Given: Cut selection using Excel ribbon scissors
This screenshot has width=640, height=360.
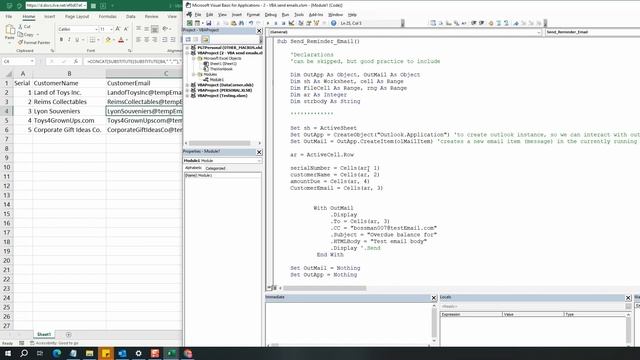Looking at the screenshot, I should 24,27.
